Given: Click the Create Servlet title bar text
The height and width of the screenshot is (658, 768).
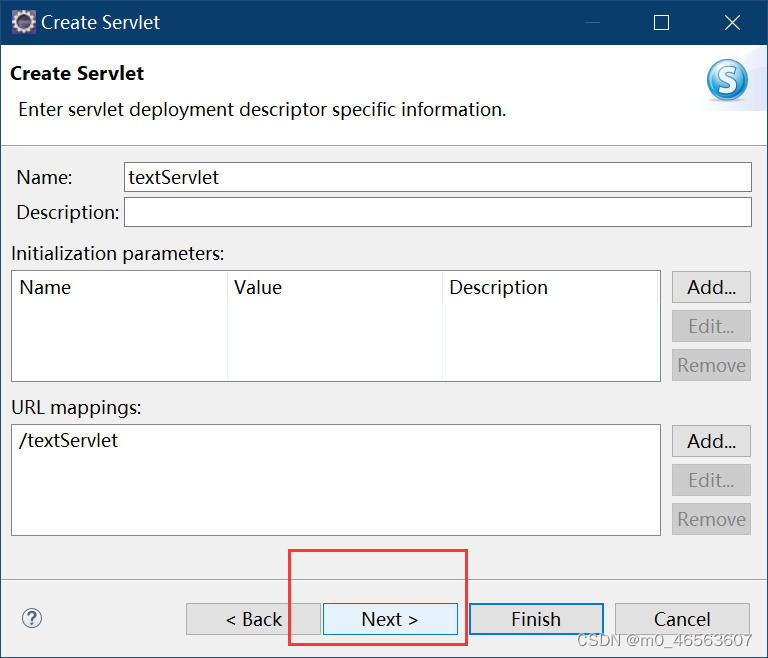Looking at the screenshot, I should coord(100,22).
